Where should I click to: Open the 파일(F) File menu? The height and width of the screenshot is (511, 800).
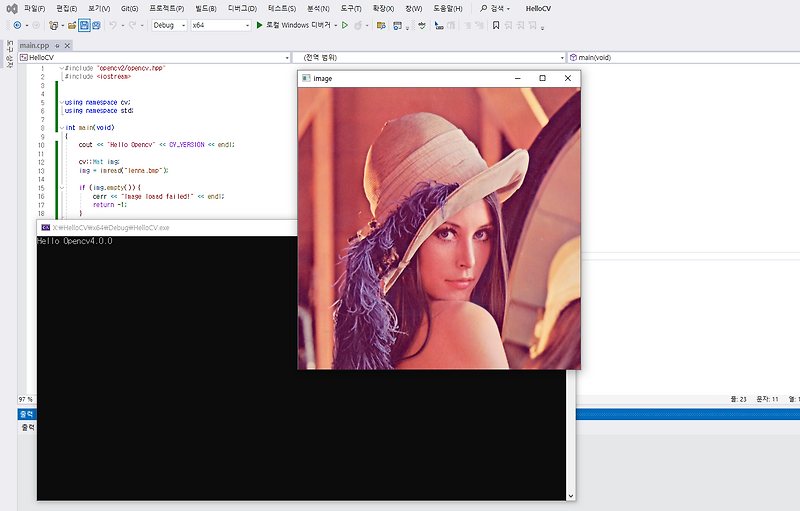pos(34,9)
